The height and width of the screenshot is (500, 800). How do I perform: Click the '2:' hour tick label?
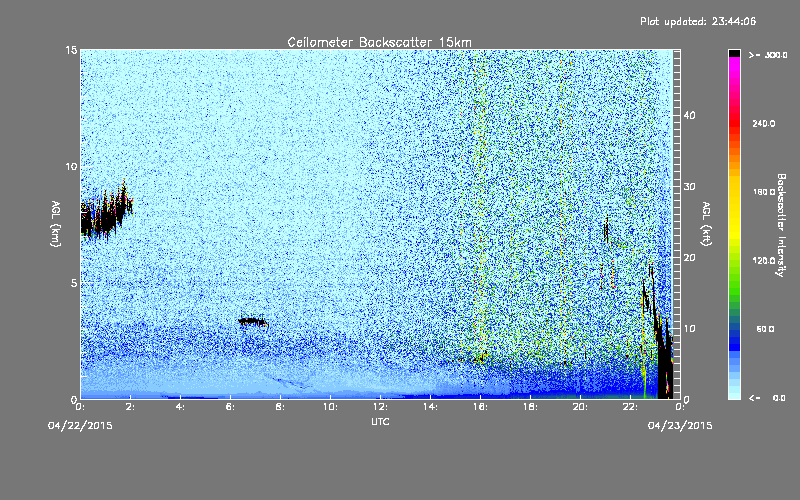(x=130, y=407)
